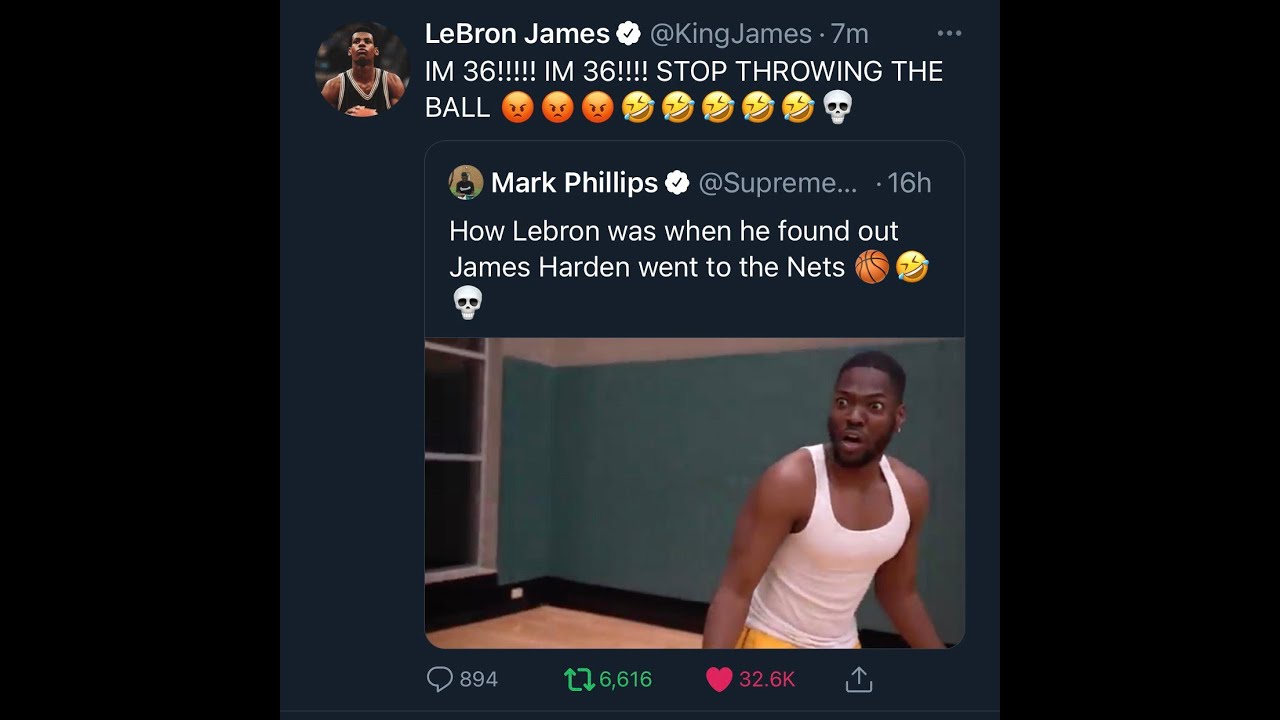Open the three-dot more options menu

(949, 34)
